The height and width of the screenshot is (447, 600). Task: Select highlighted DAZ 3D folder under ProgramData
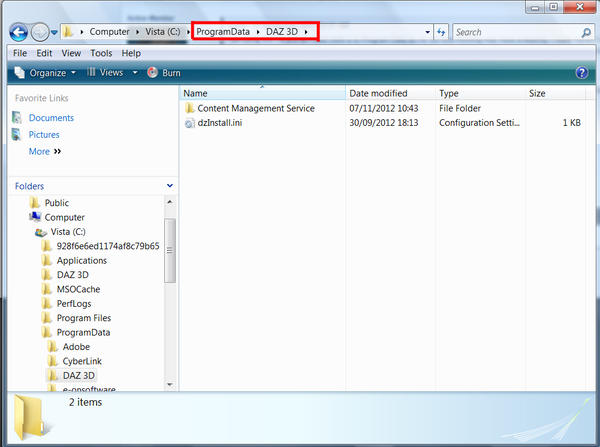pyautogui.click(x=78, y=376)
